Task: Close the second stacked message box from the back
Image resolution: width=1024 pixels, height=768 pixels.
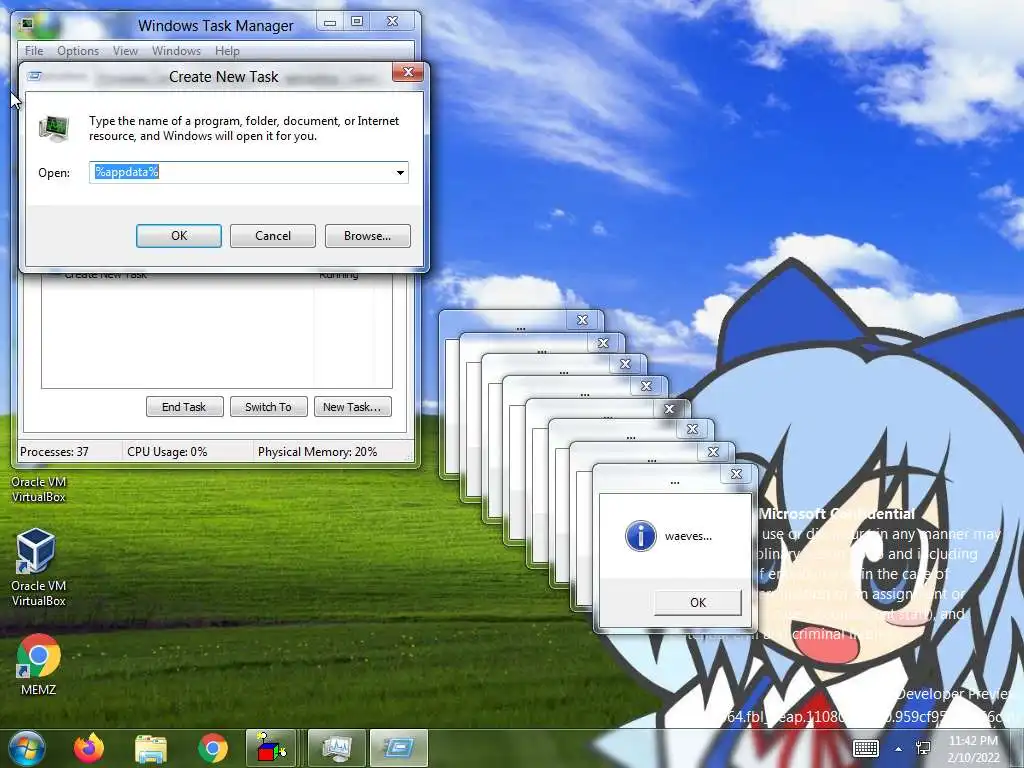Action: click(603, 343)
